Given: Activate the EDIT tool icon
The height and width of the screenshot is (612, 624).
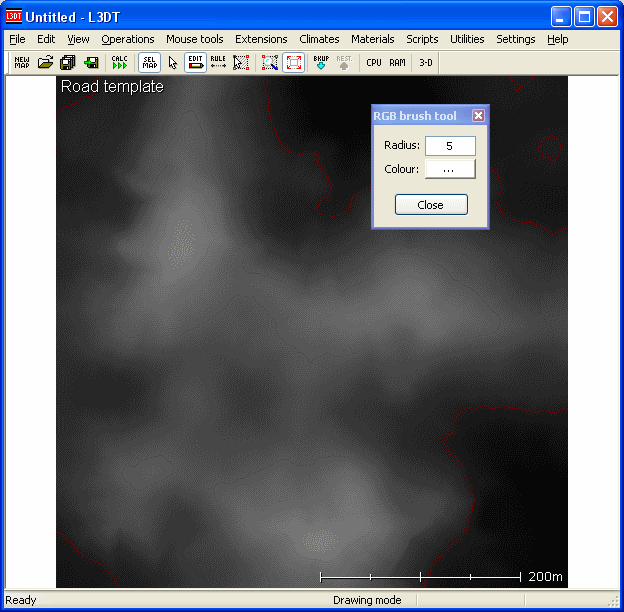Looking at the screenshot, I should [x=195, y=62].
